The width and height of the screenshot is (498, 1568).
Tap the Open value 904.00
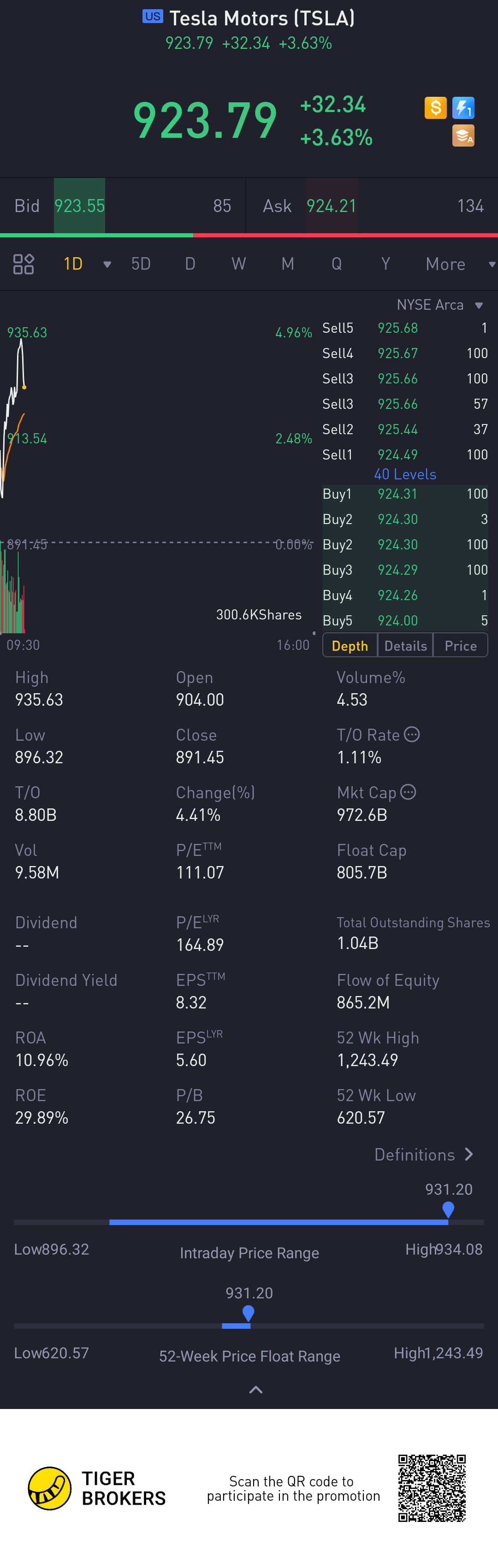click(200, 699)
